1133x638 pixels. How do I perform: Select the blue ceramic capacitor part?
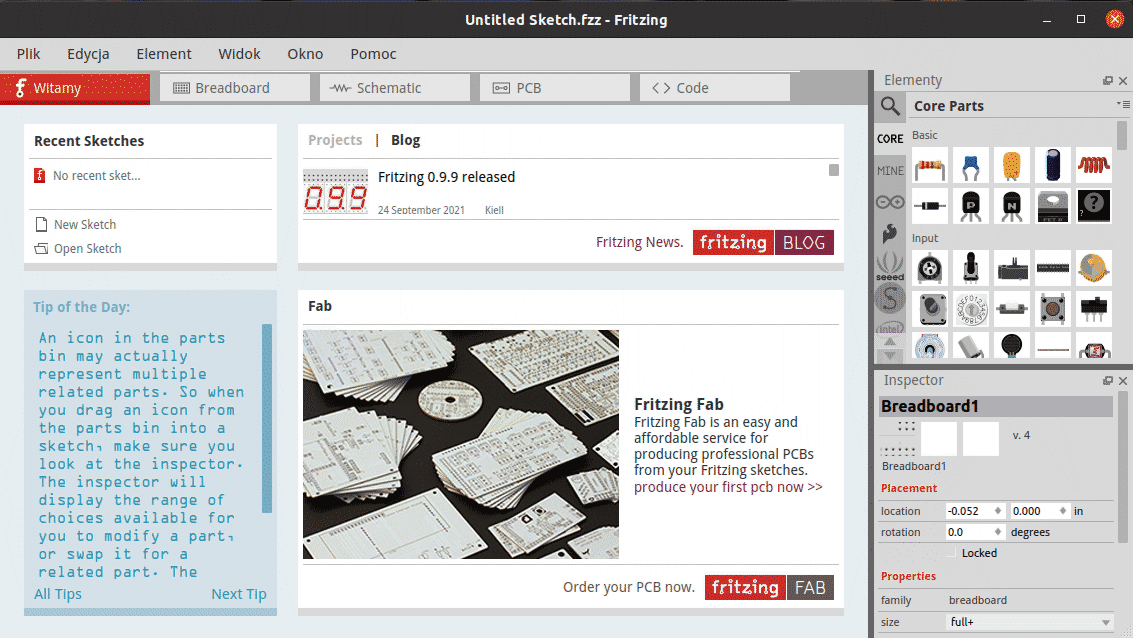[971, 165]
